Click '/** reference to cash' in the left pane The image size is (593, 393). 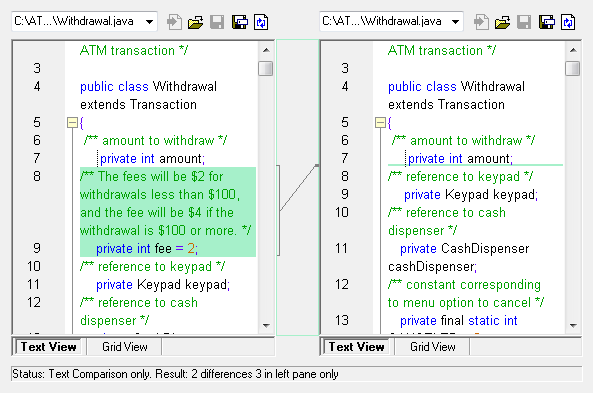(139, 303)
